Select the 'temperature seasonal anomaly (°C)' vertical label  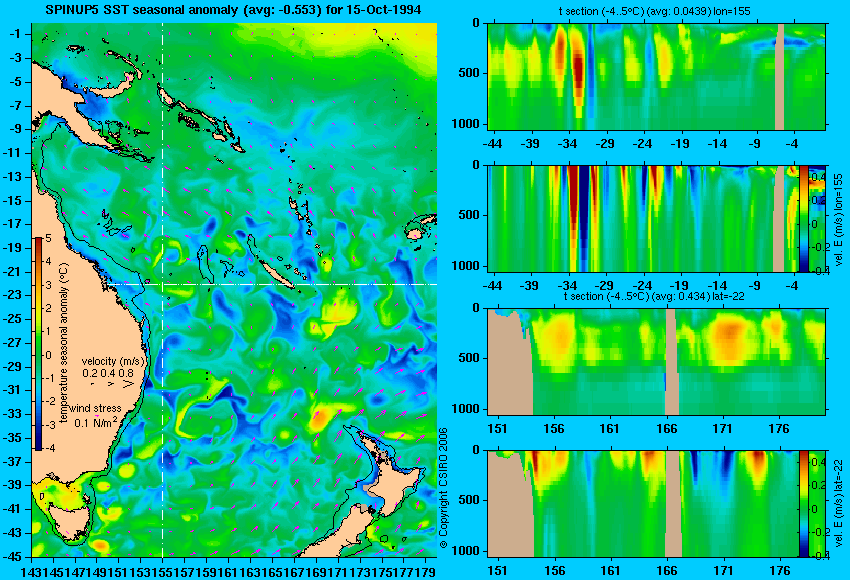64,343
